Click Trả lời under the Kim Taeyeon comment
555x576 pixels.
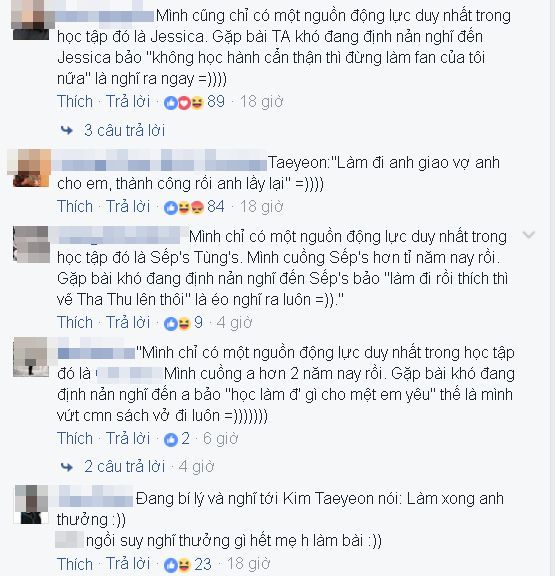[x=128, y=564]
